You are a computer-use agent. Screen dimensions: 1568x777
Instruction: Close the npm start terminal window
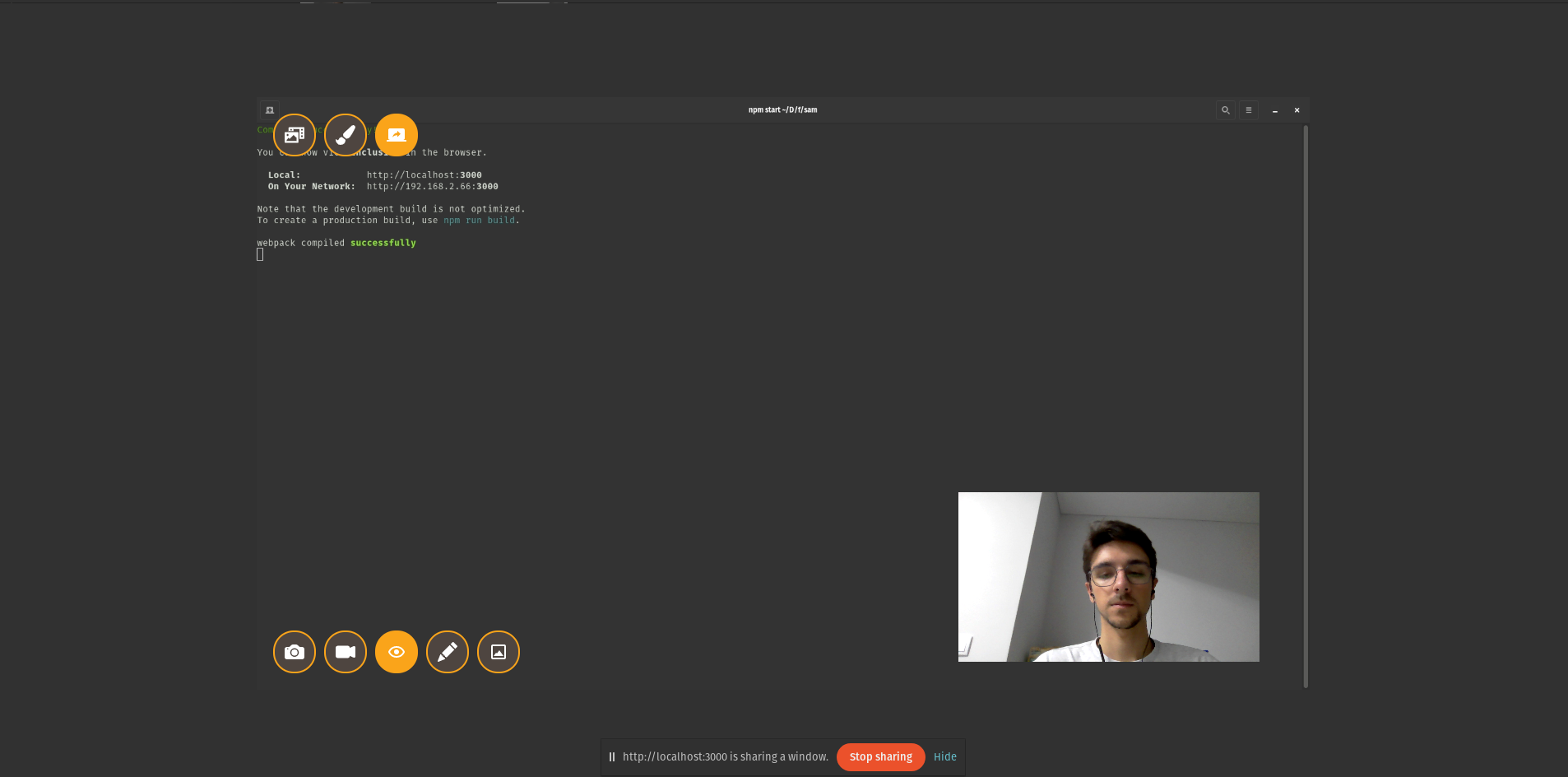tap(1297, 110)
